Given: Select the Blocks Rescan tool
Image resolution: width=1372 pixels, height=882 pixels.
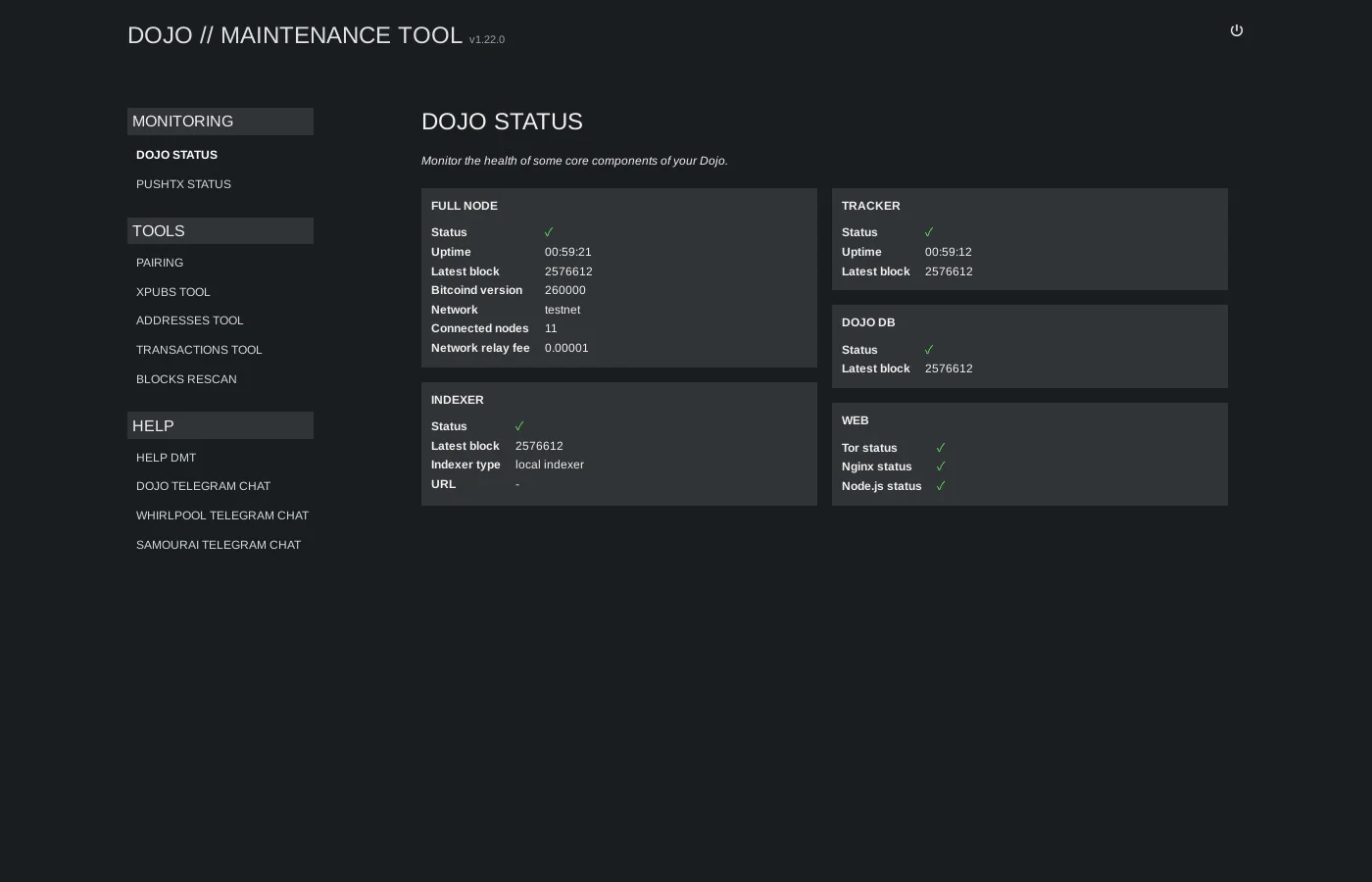Looking at the screenshot, I should tap(186, 379).
